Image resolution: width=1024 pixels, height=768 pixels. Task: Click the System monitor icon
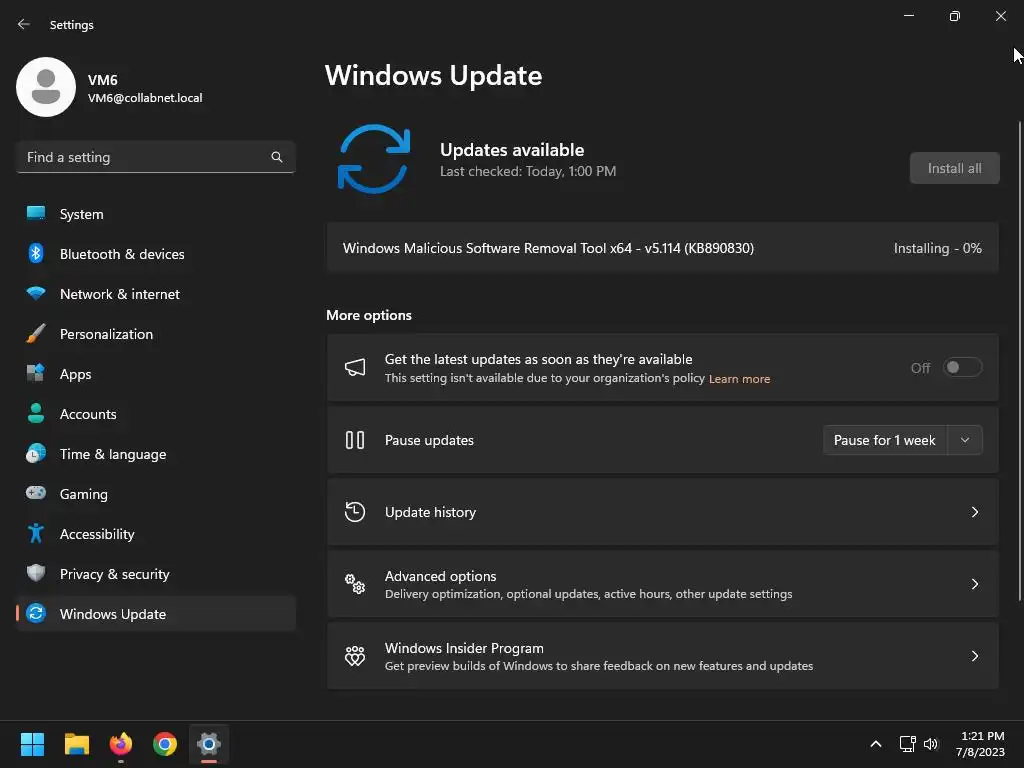coord(36,214)
